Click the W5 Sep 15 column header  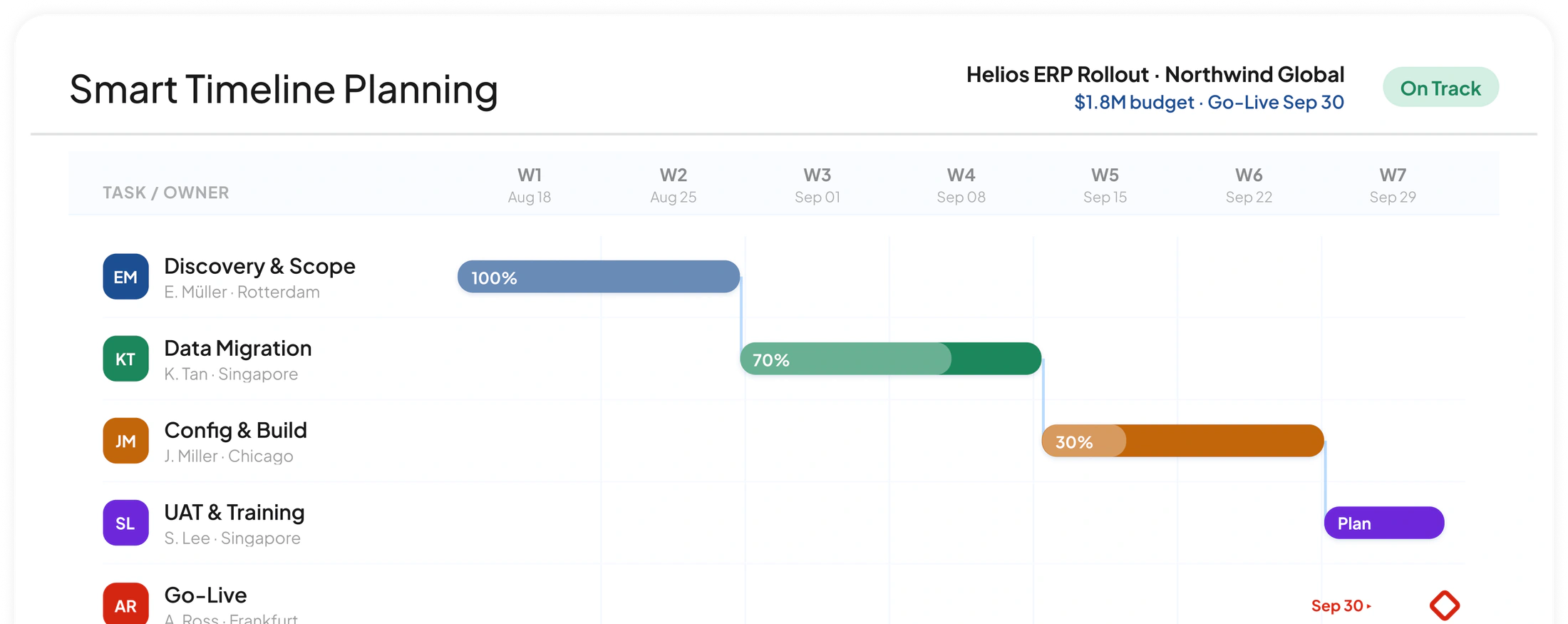(x=1105, y=185)
